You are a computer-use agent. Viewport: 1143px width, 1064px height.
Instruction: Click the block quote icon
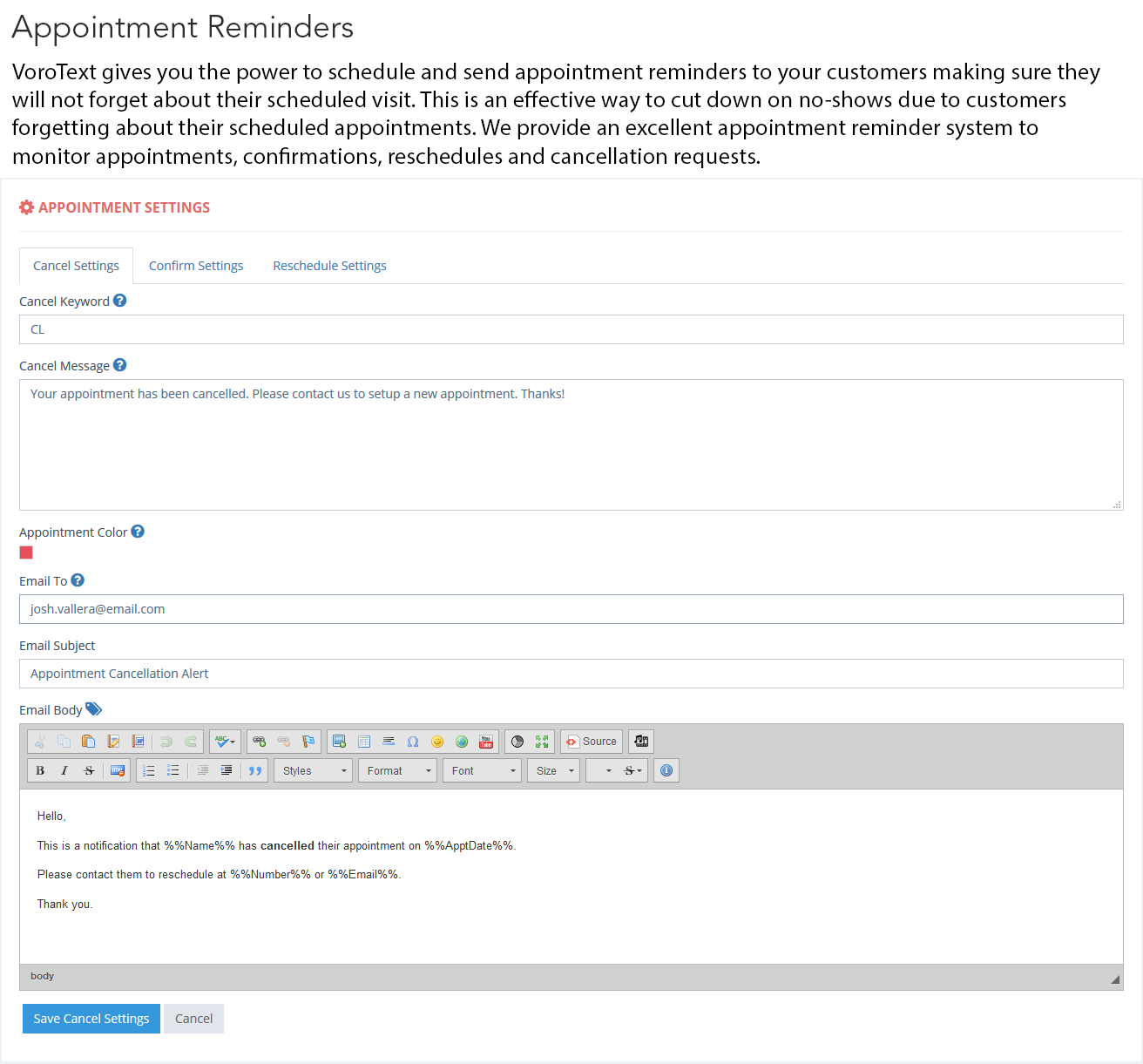(254, 771)
